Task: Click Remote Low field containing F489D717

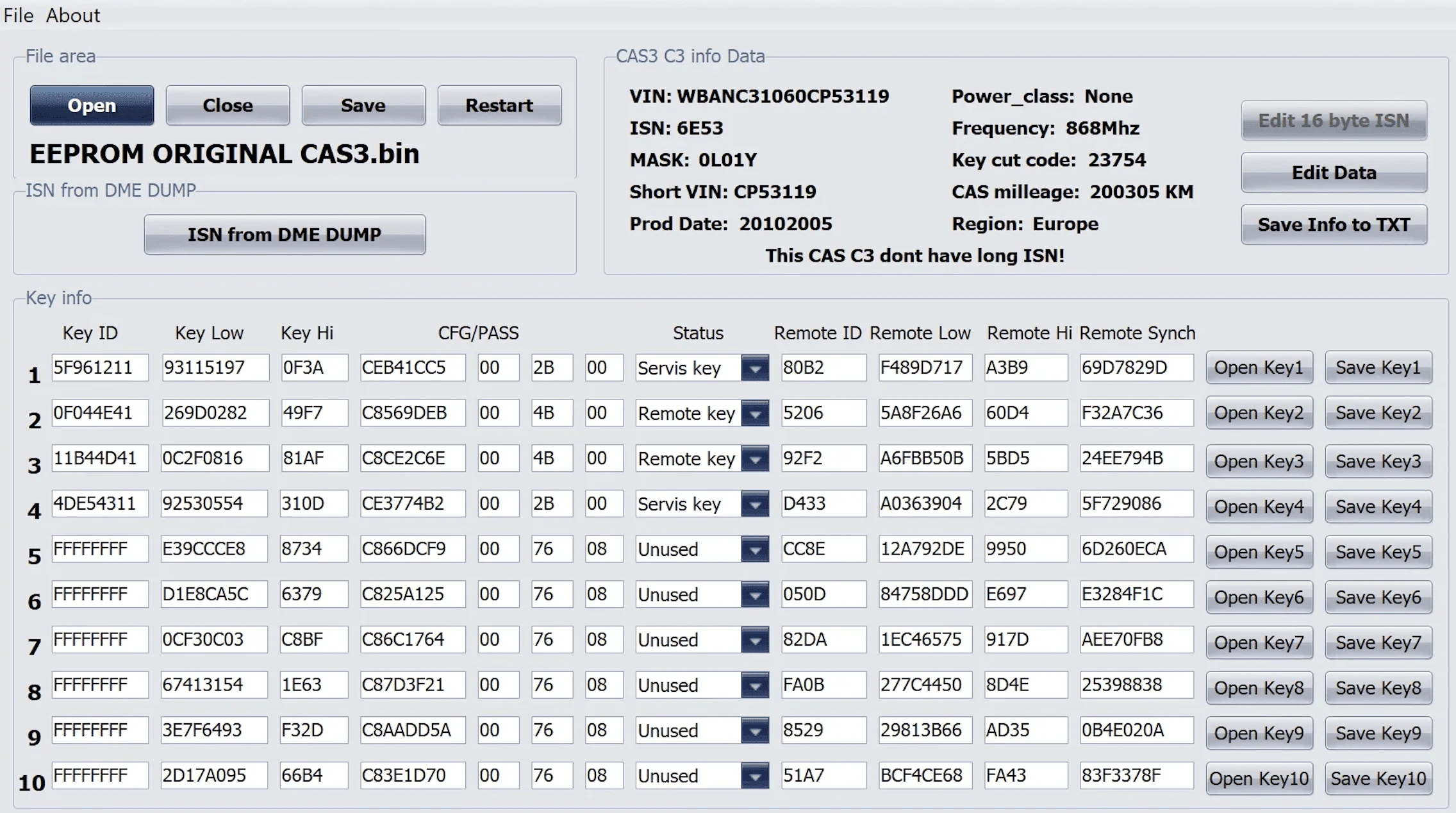Action: pos(925,368)
